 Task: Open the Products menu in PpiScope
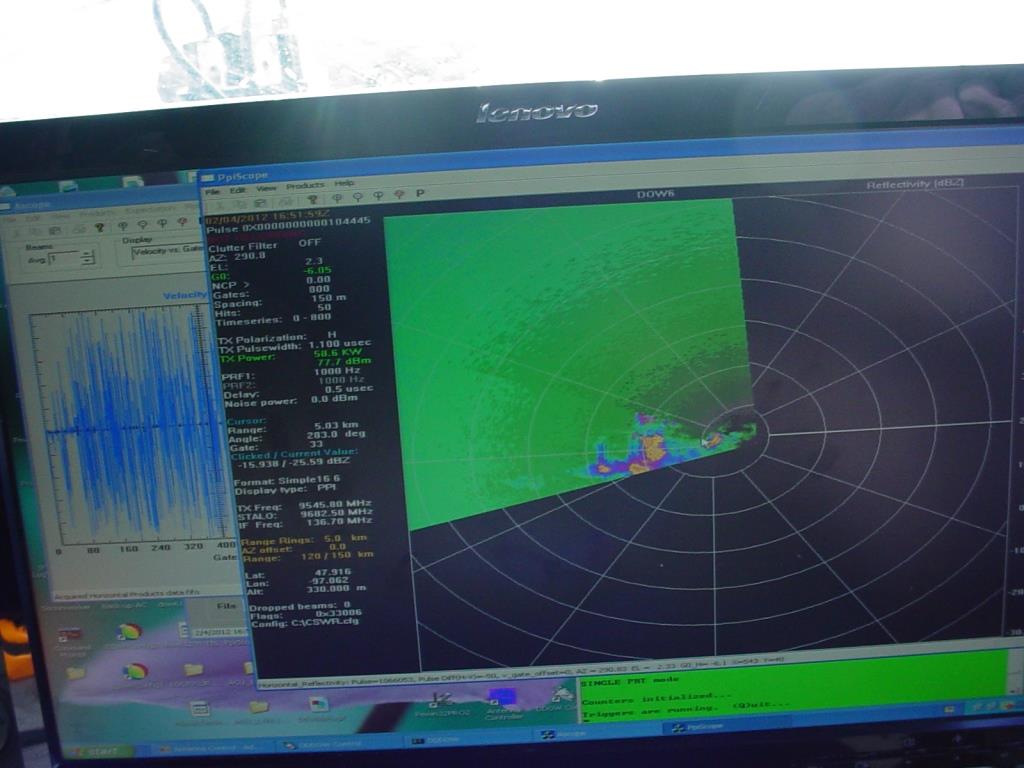coord(305,185)
